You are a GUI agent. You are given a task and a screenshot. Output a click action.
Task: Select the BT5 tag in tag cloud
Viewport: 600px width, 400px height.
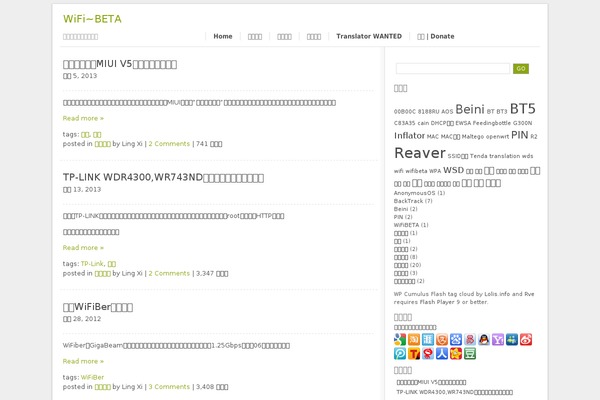coord(523,109)
